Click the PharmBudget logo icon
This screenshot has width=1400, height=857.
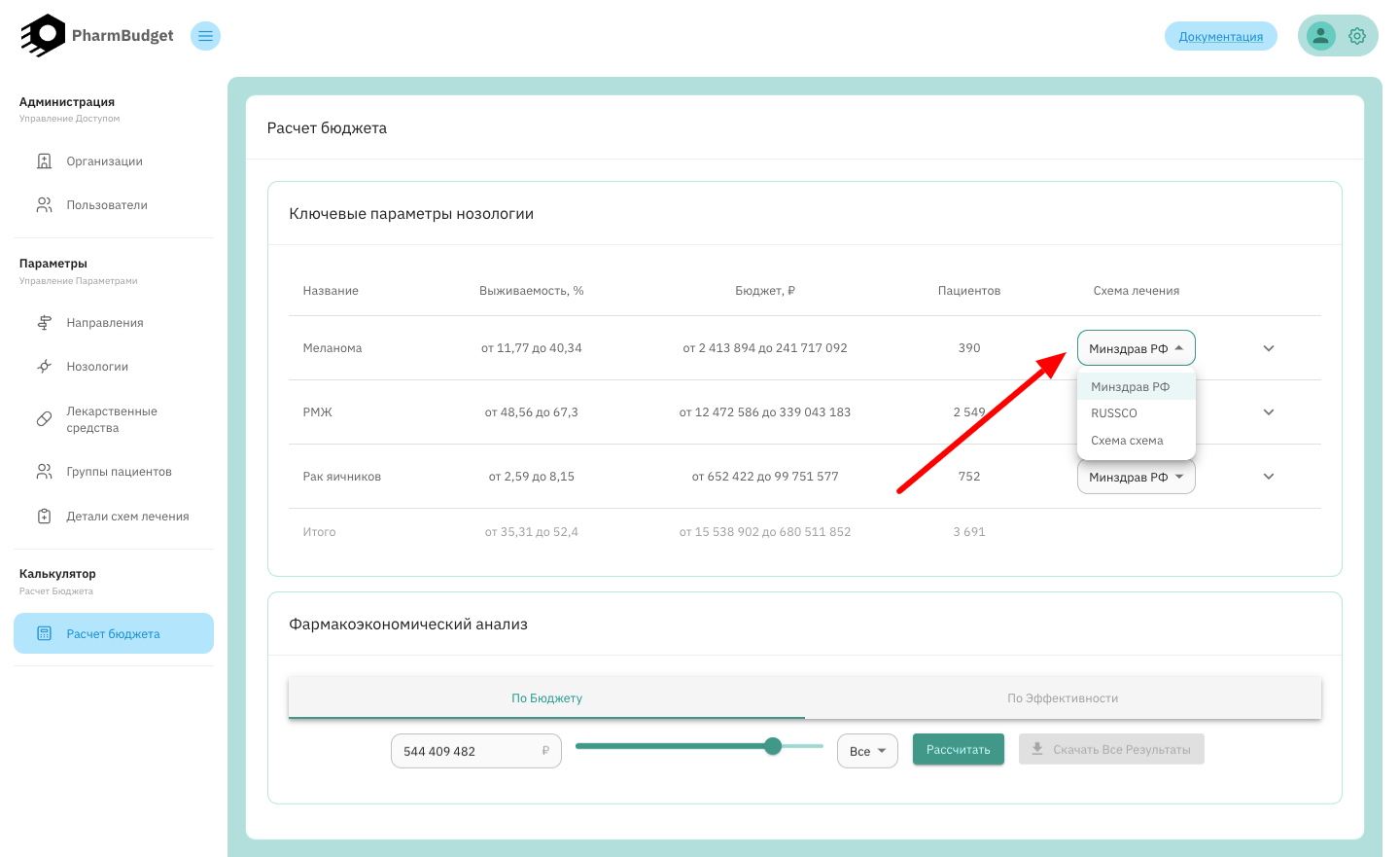(x=44, y=36)
